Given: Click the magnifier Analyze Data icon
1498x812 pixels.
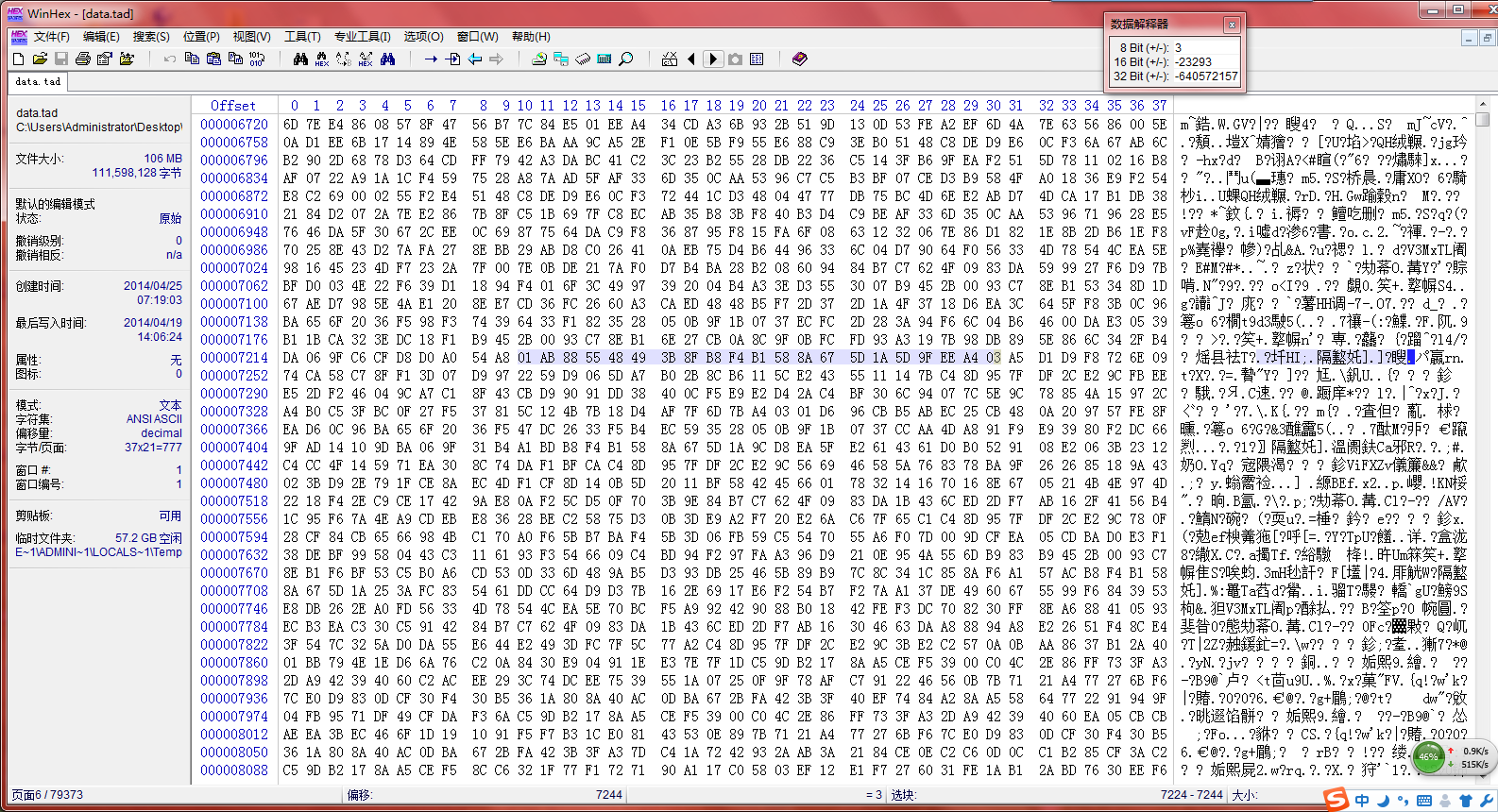Looking at the screenshot, I should (625, 59).
